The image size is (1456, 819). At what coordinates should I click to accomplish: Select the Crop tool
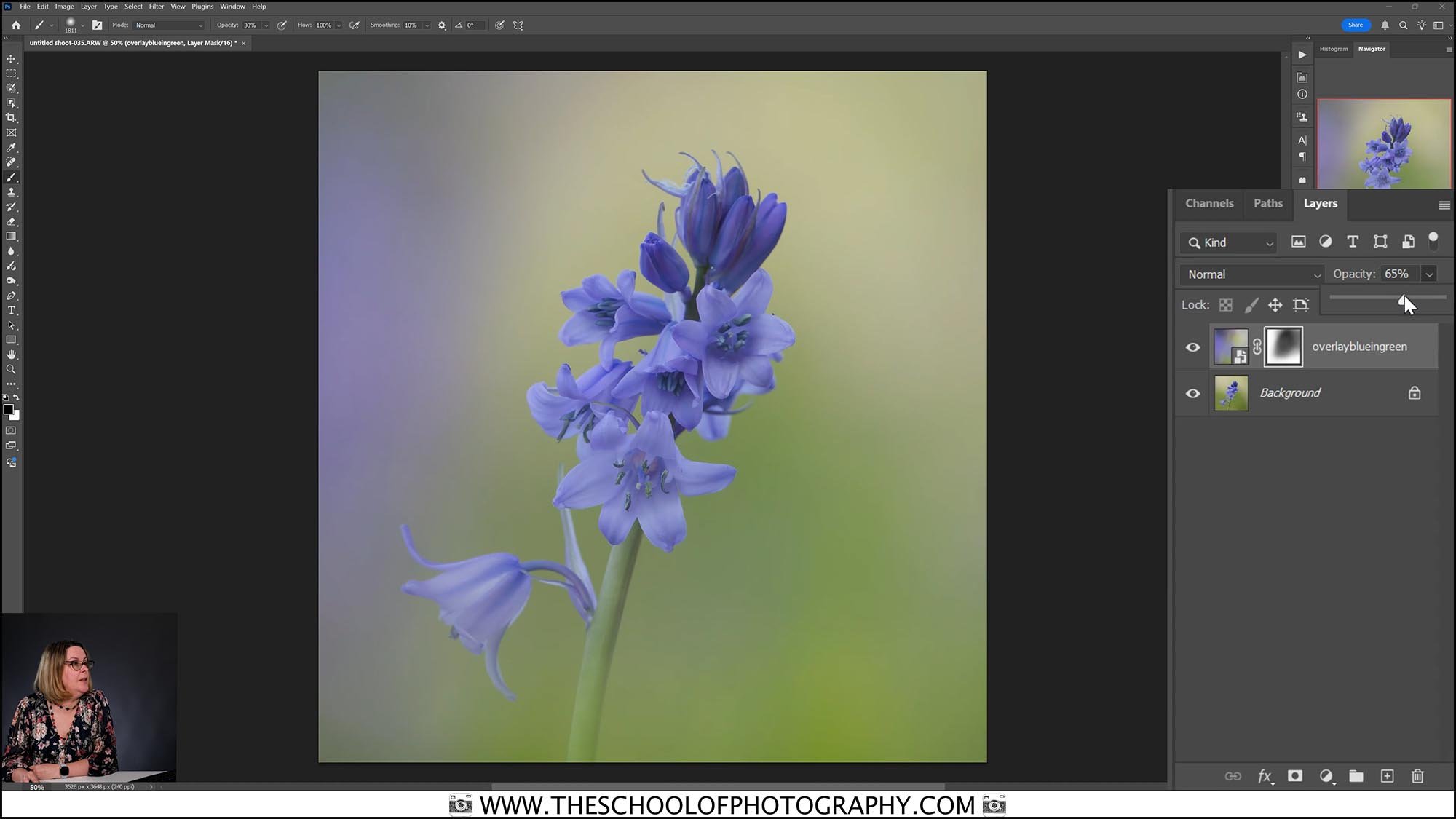pyautogui.click(x=11, y=118)
